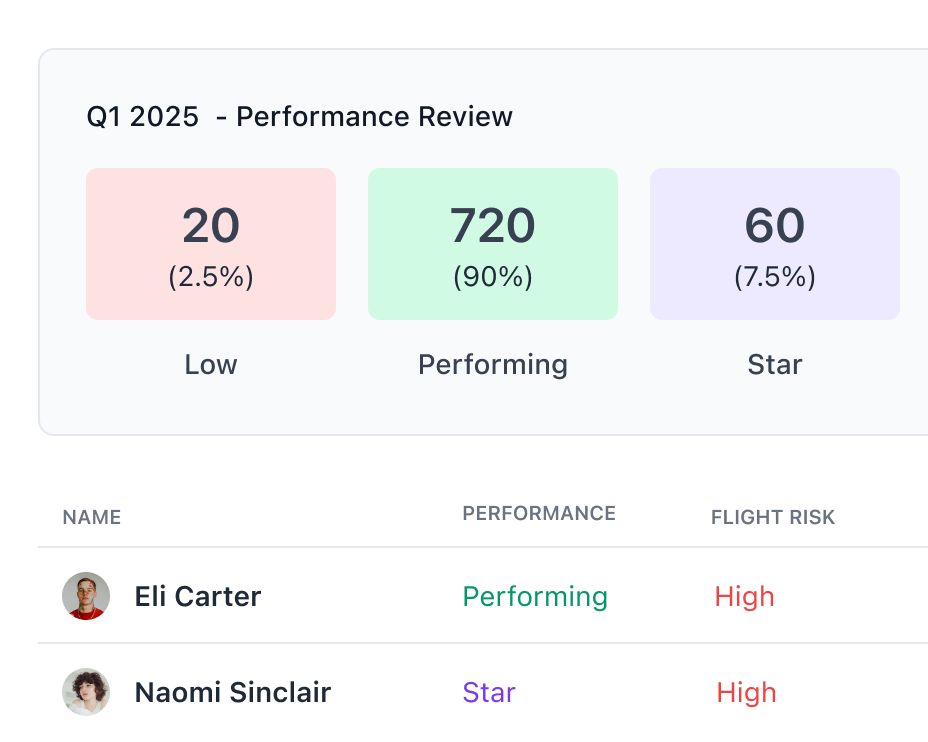Click Naomi Sinclair's High flight risk
Viewport: 928px width, 742px height.
746,693
